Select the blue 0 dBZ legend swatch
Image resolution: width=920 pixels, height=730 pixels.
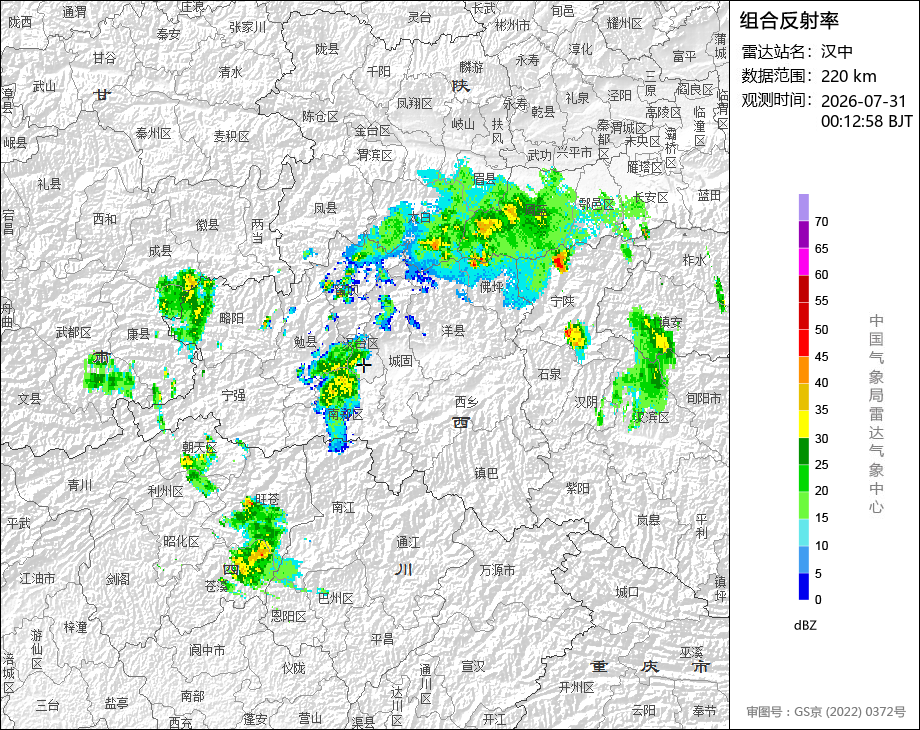[x=804, y=586]
